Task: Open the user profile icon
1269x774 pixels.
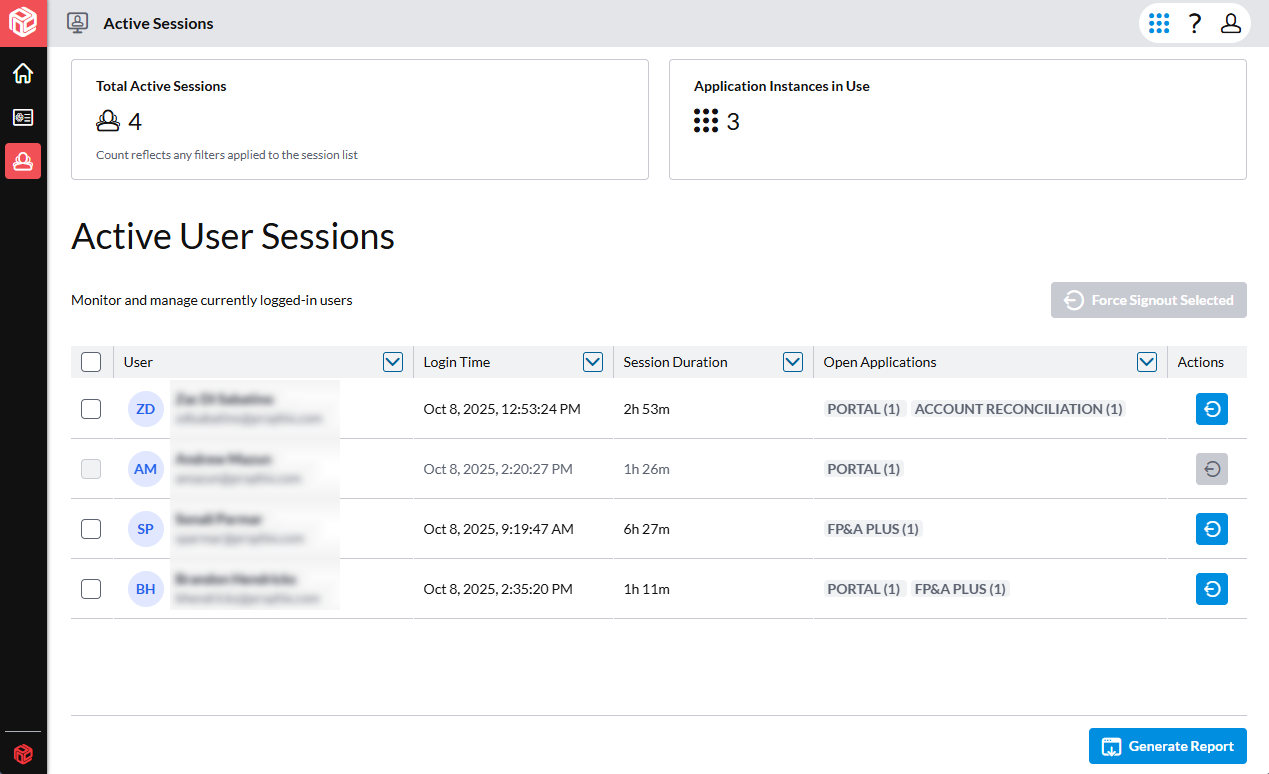Action: 1231,23
